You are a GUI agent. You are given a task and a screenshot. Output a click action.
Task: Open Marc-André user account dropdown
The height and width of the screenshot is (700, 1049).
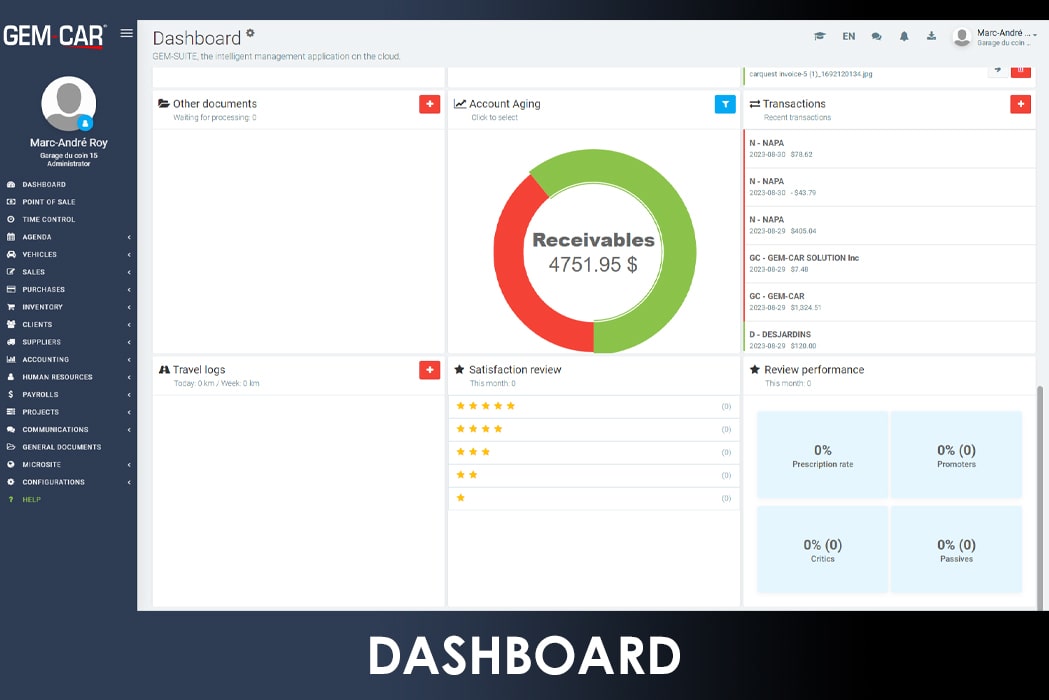[x=994, y=37]
